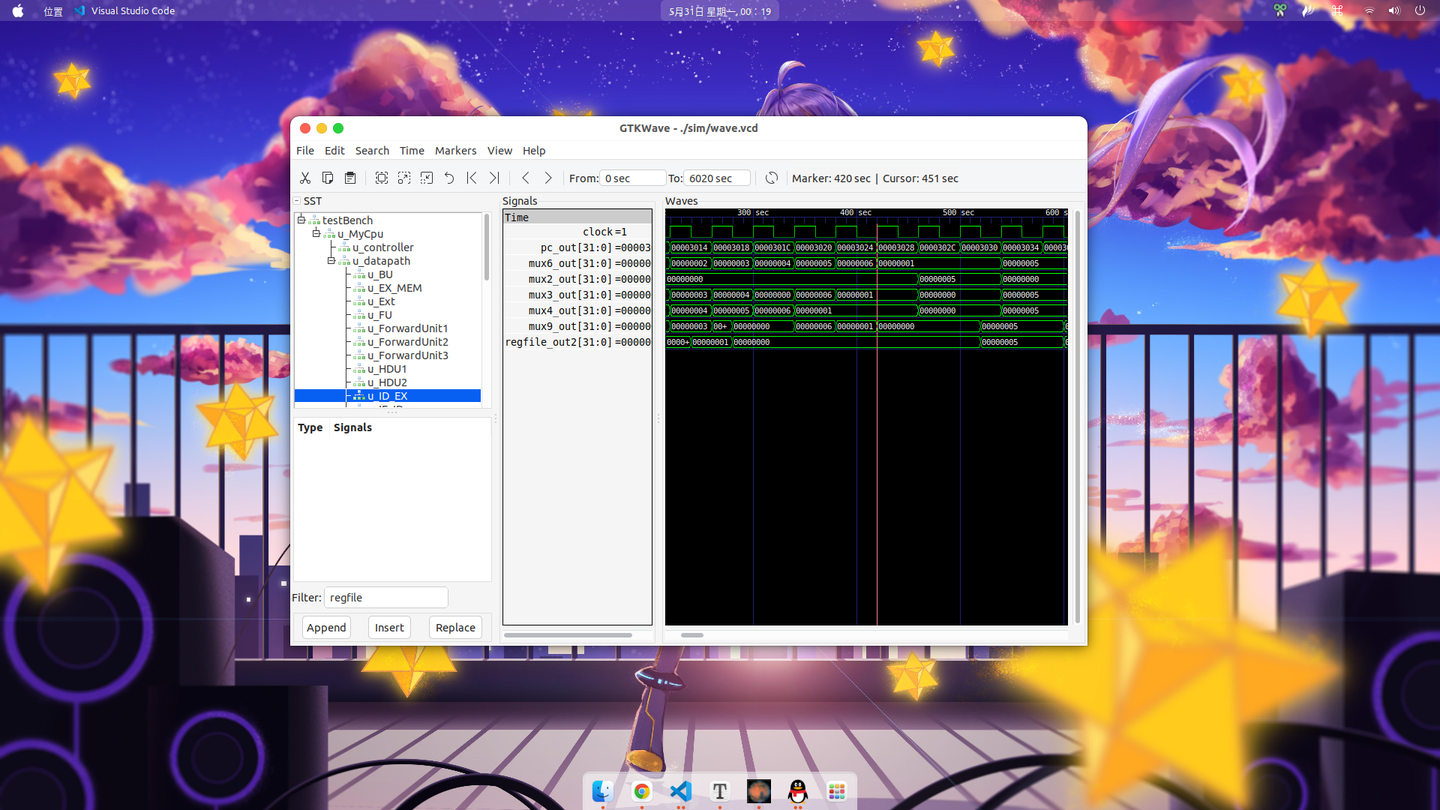Open the GTKWave Markers menu
The image size is (1440, 810).
tap(455, 150)
